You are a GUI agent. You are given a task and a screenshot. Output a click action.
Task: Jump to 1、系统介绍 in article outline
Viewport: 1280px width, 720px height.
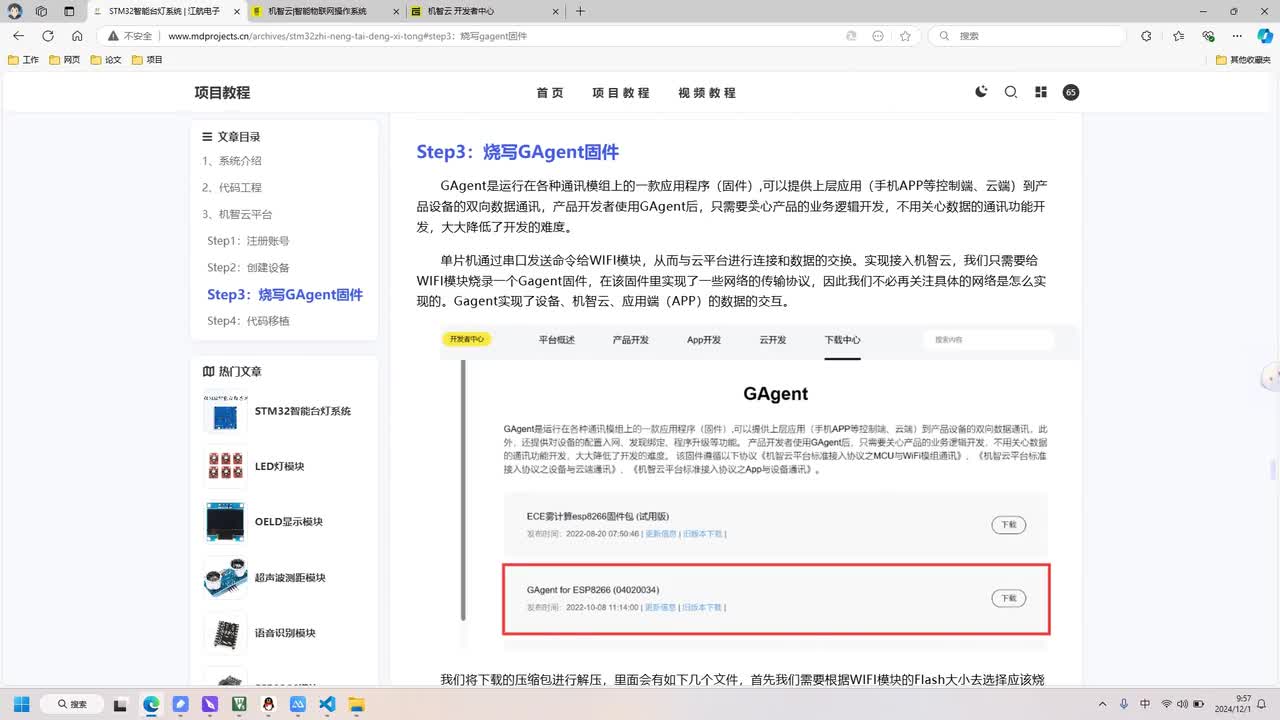click(x=231, y=161)
